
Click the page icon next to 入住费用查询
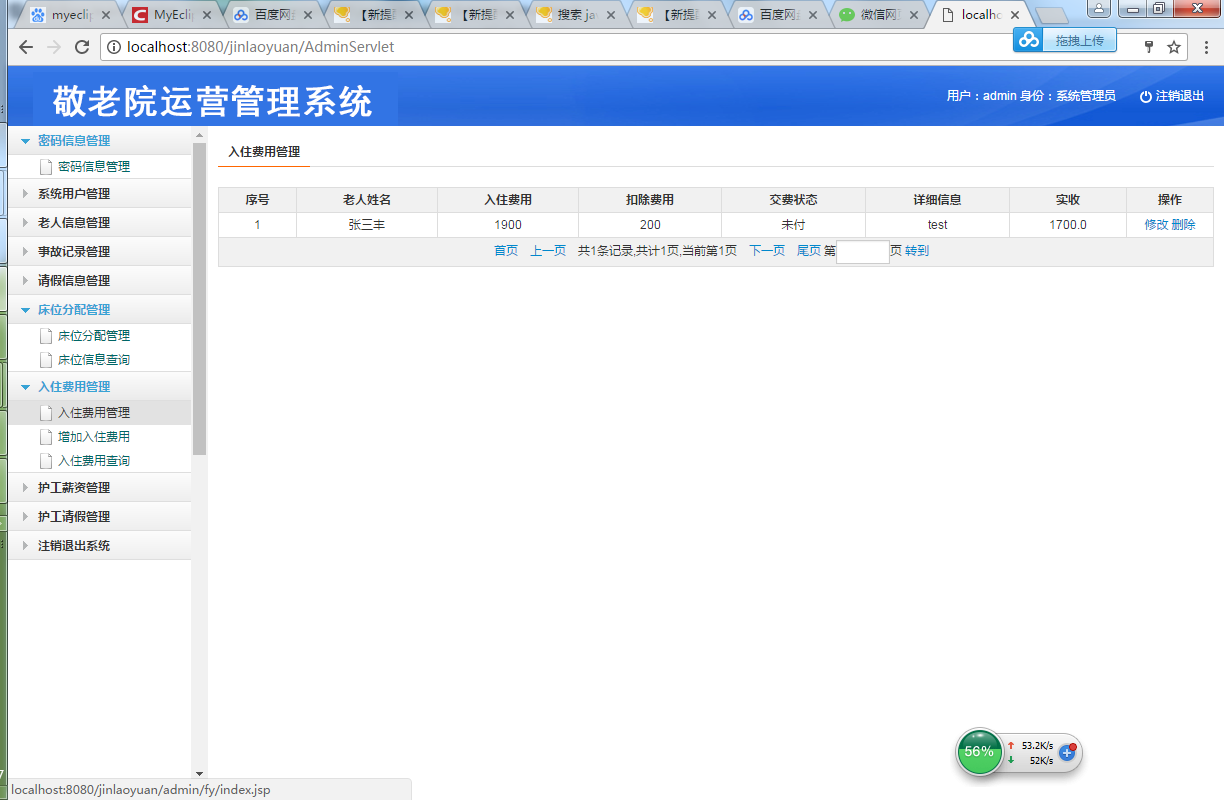click(45, 461)
